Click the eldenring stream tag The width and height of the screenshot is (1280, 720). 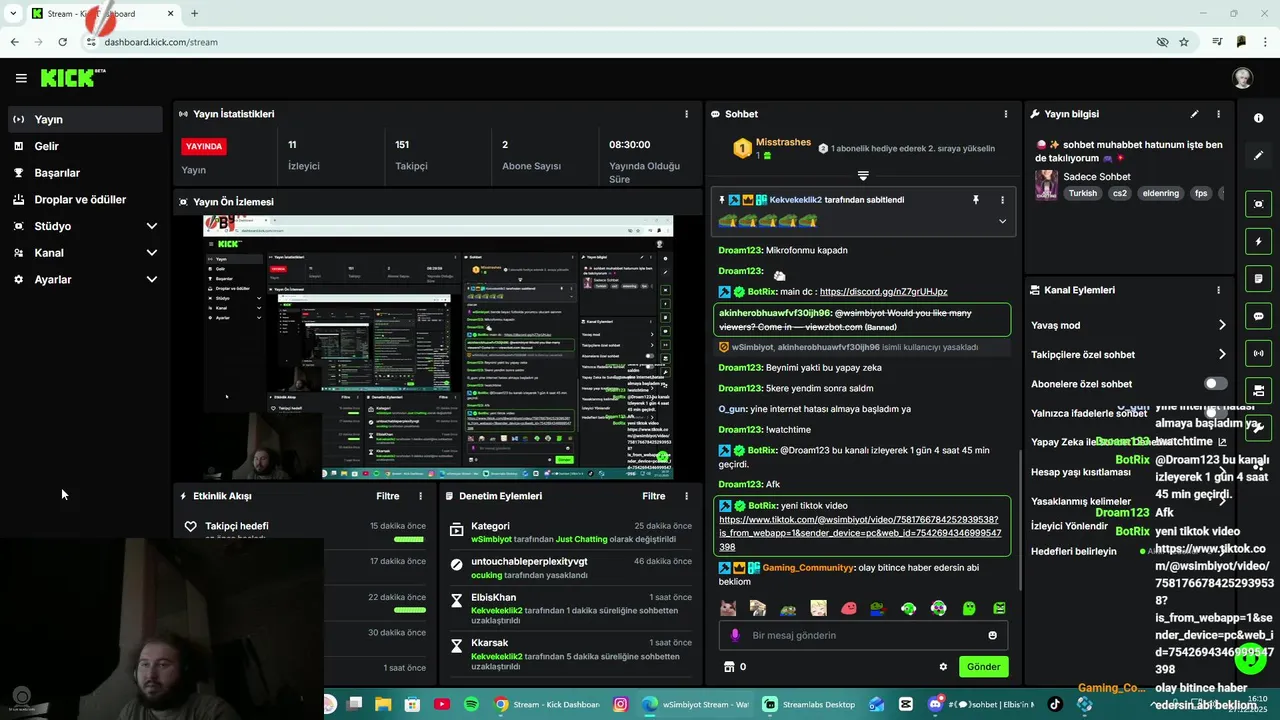pyautogui.click(x=1161, y=193)
